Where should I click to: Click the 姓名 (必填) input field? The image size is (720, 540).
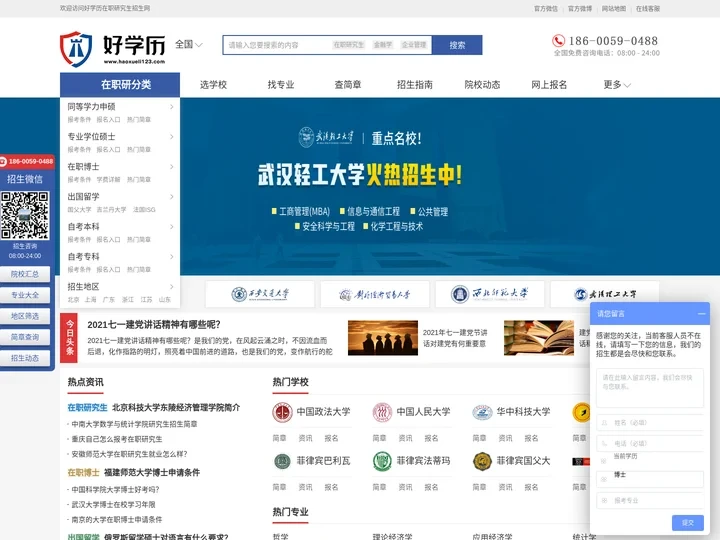pyautogui.click(x=650, y=422)
